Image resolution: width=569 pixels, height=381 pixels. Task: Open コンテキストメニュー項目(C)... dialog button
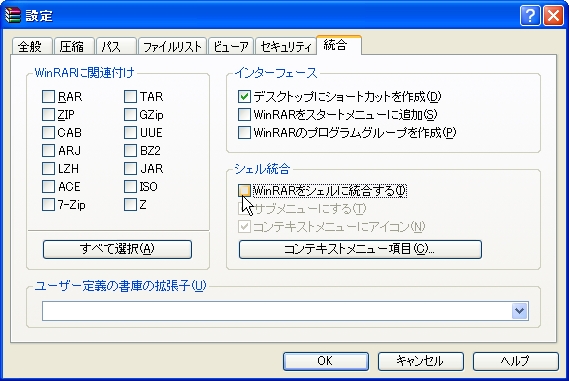360,249
